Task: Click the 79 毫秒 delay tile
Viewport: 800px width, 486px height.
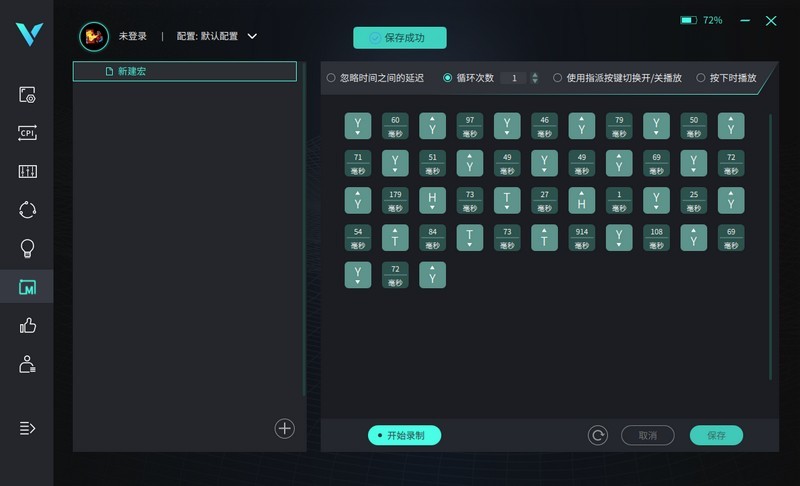Action: (x=619, y=126)
